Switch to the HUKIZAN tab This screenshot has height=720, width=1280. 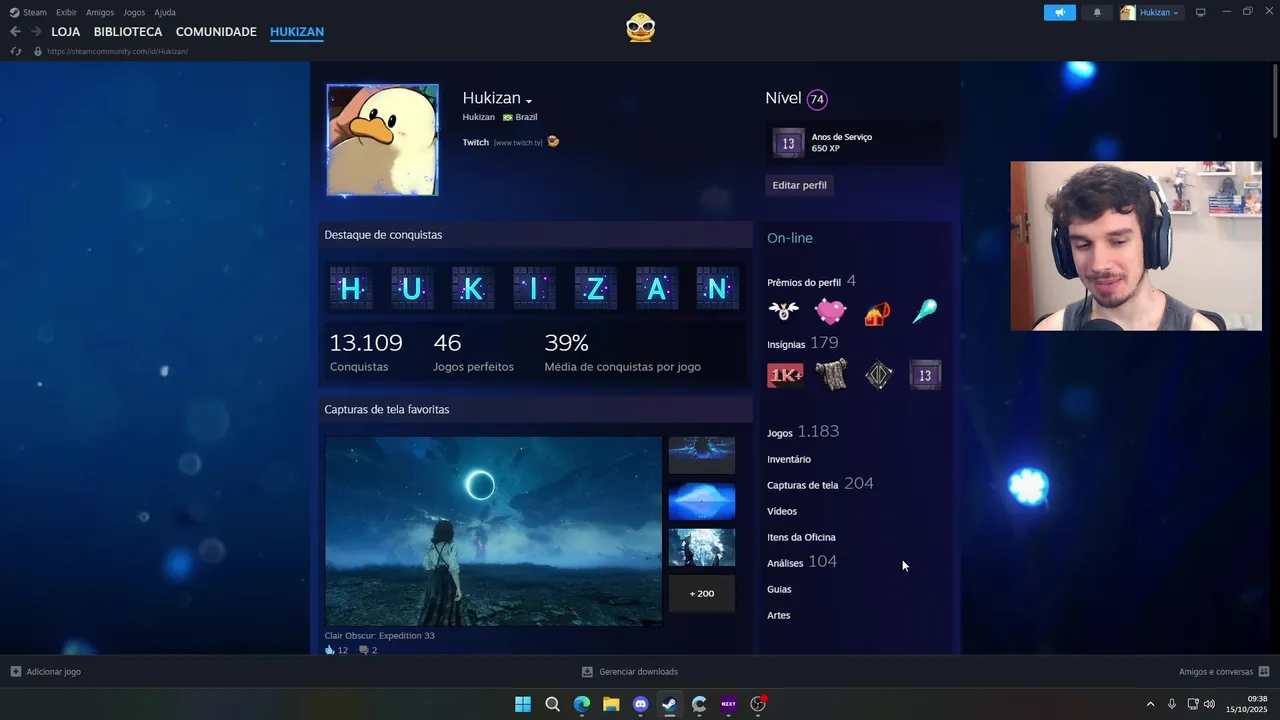tap(297, 32)
